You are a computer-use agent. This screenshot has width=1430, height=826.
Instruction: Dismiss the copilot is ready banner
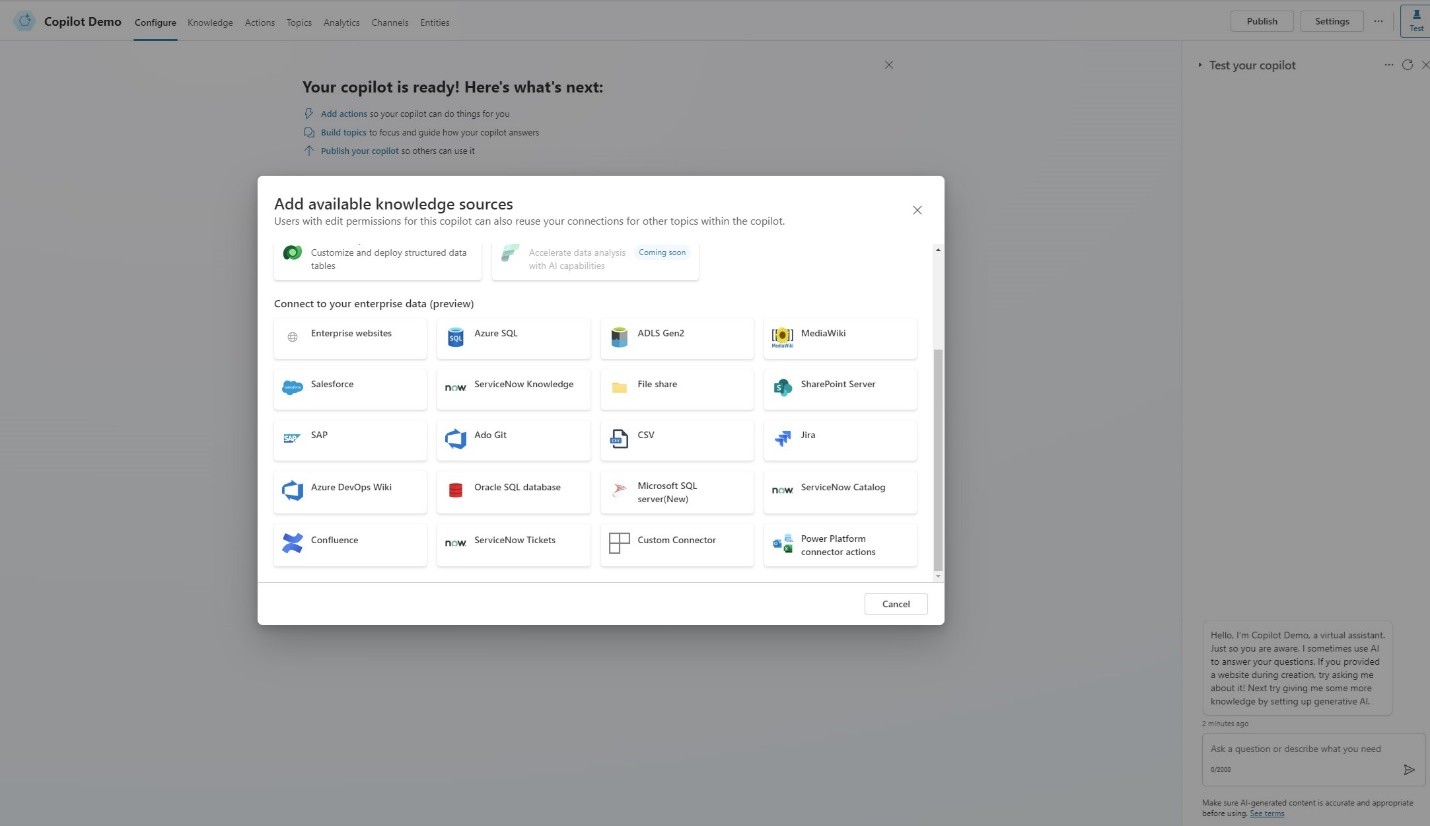[x=889, y=65]
